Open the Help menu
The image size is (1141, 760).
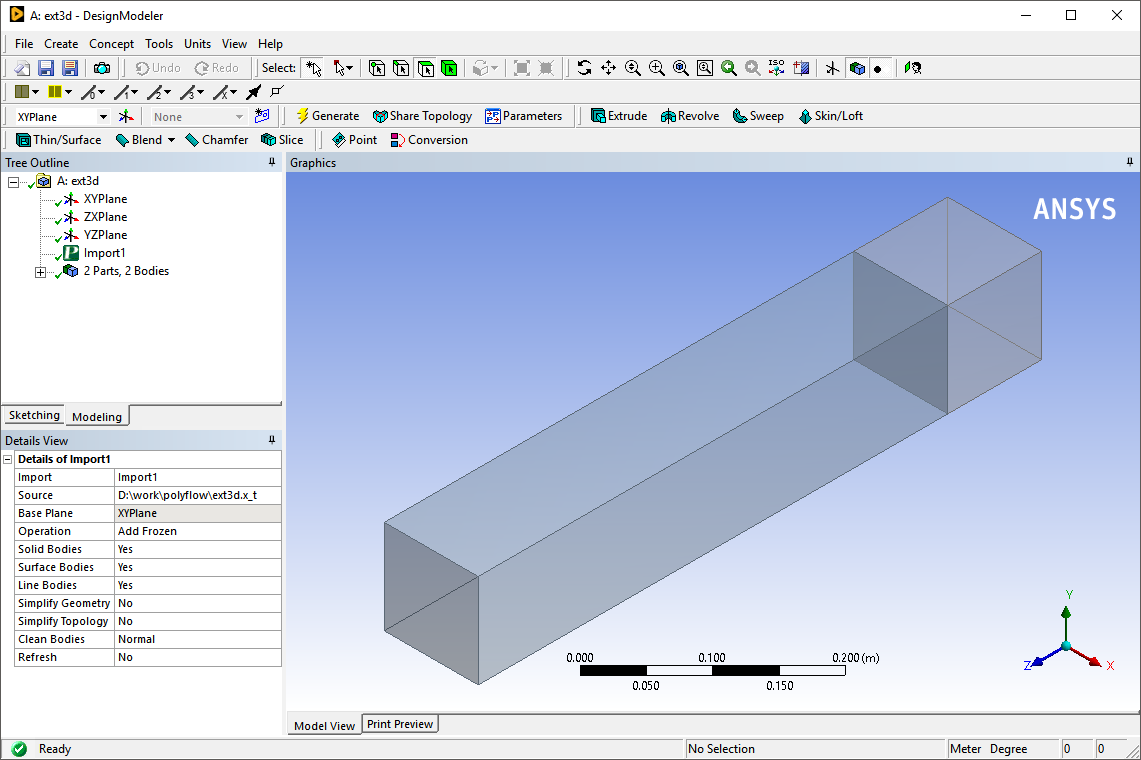tap(270, 44)
